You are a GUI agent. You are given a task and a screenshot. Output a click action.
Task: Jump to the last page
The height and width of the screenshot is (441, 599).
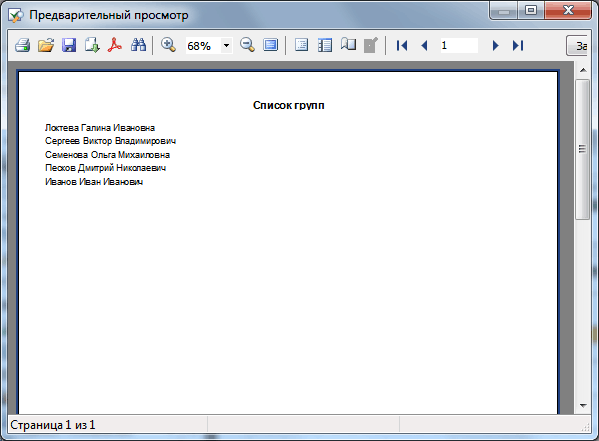point(518,46)
